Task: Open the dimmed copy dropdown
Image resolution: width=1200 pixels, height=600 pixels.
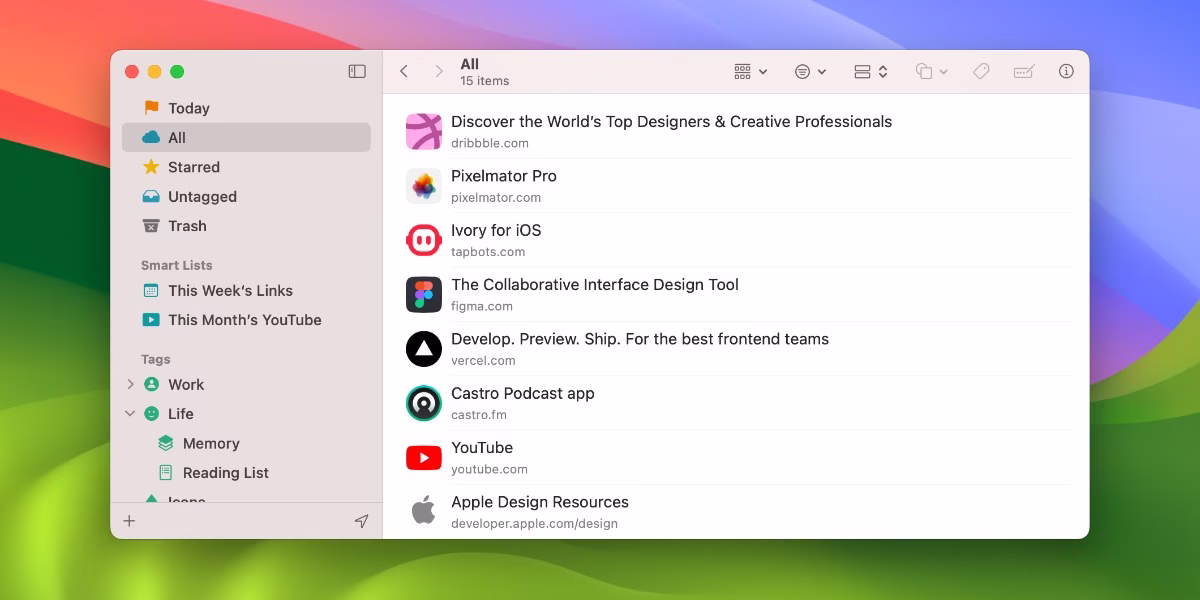Action: click(x=931, y=71)
